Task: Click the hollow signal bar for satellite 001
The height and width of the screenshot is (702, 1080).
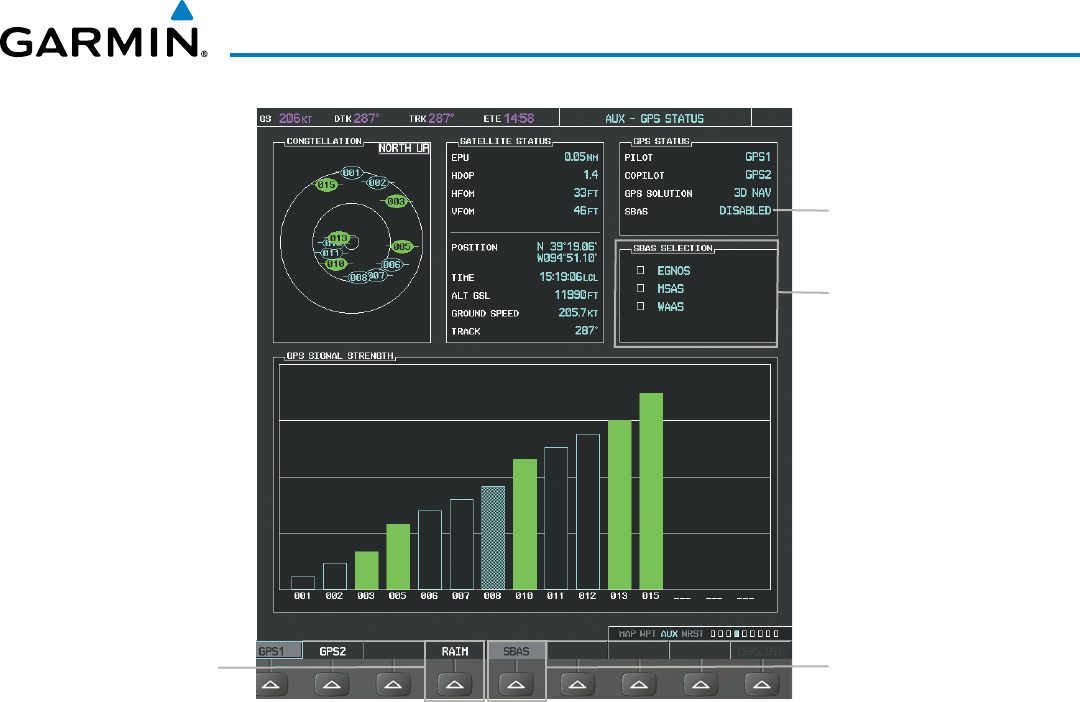Action: coord(303,583)
